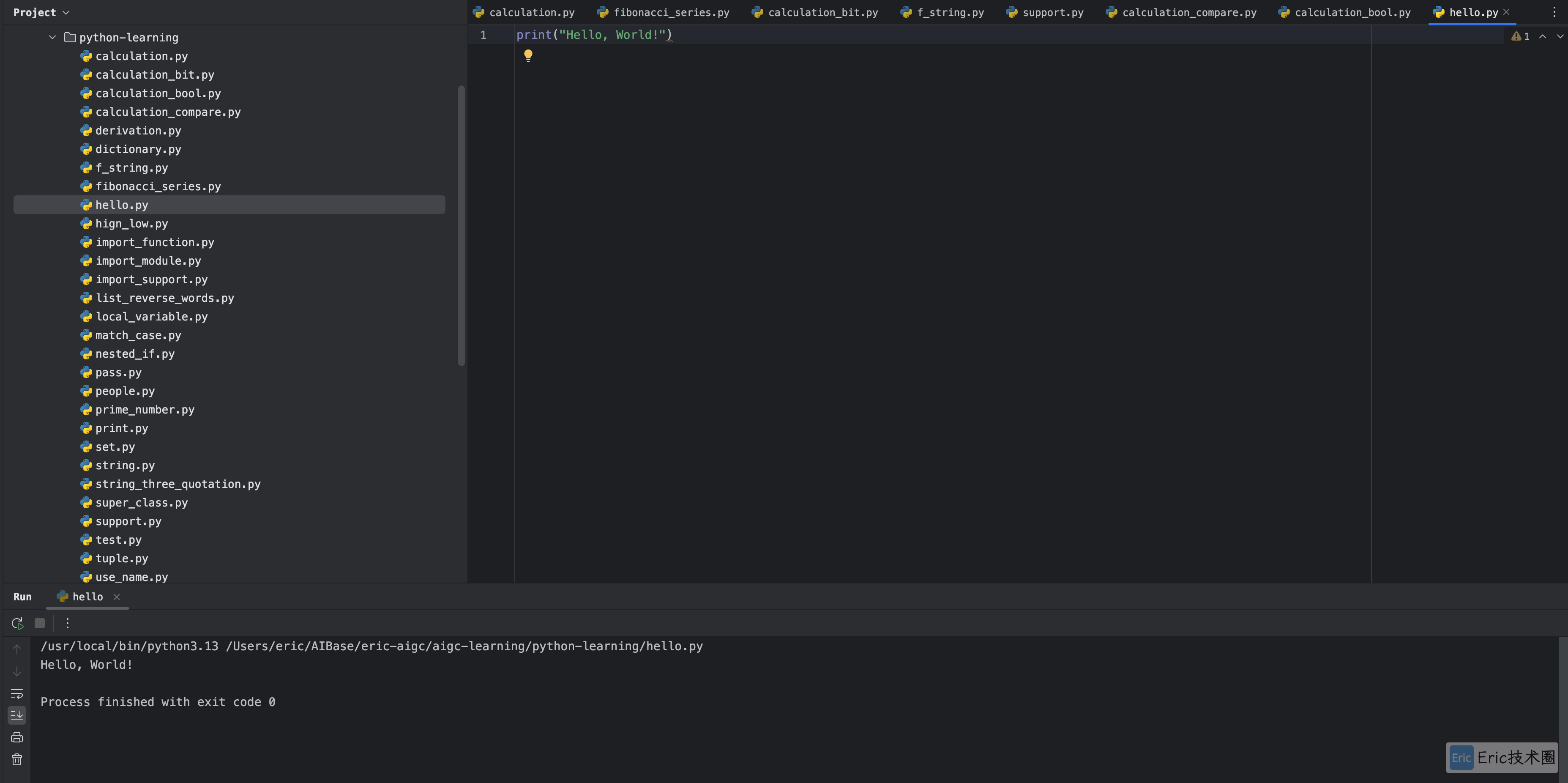
Task: Open the Run toolbar more options menu
Action: pos(68,623)
